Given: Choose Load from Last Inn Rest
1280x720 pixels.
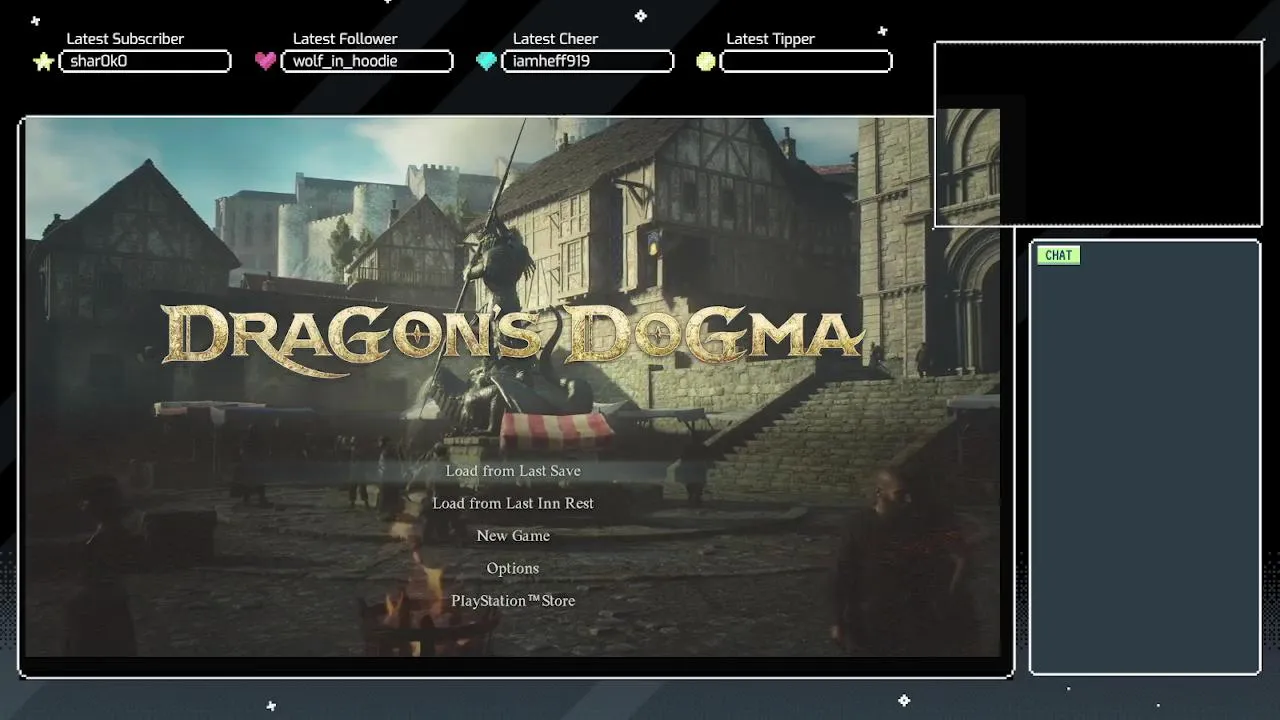Looking at the screenshot, I should pos(513,503).
